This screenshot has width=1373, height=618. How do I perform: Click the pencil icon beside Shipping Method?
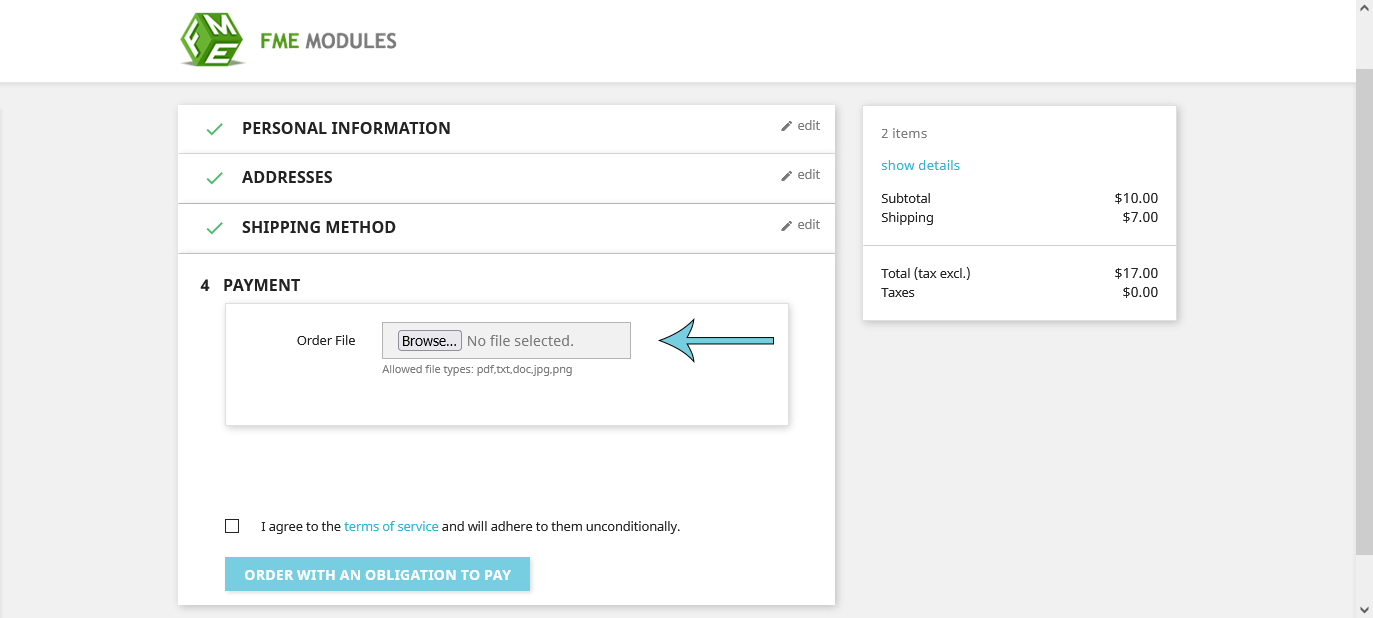point(786,226)
